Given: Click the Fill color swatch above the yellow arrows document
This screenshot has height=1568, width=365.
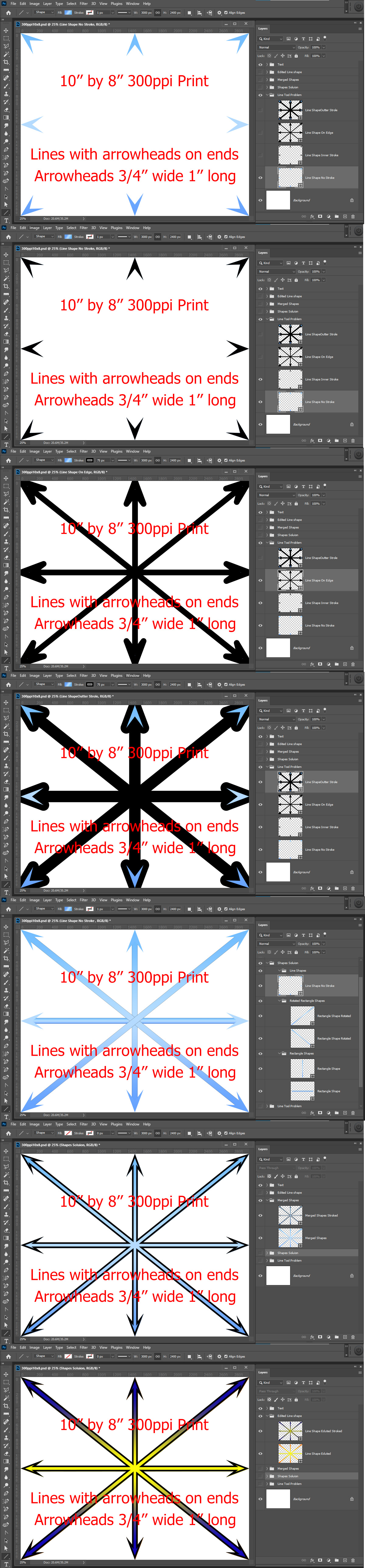Looking at the screenshot, I should (69, 1356).
